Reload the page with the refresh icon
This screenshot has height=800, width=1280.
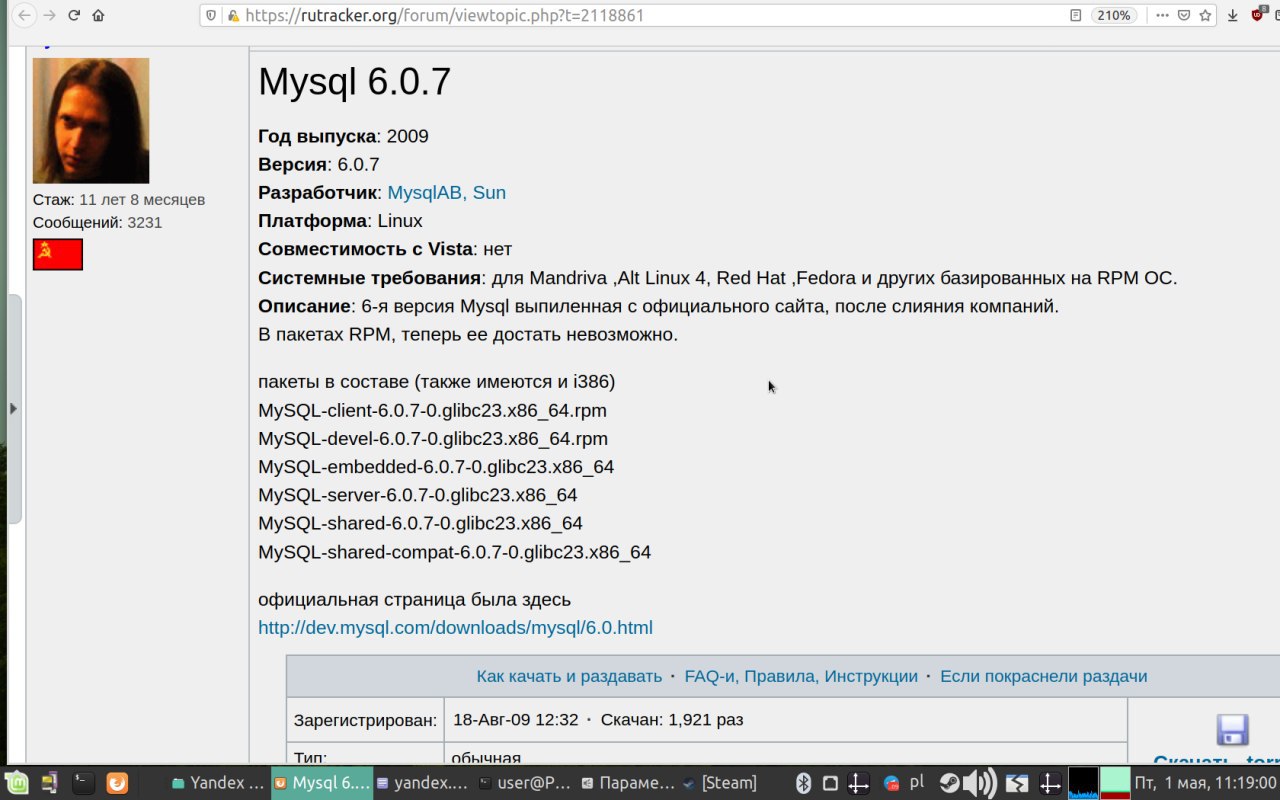74,15
